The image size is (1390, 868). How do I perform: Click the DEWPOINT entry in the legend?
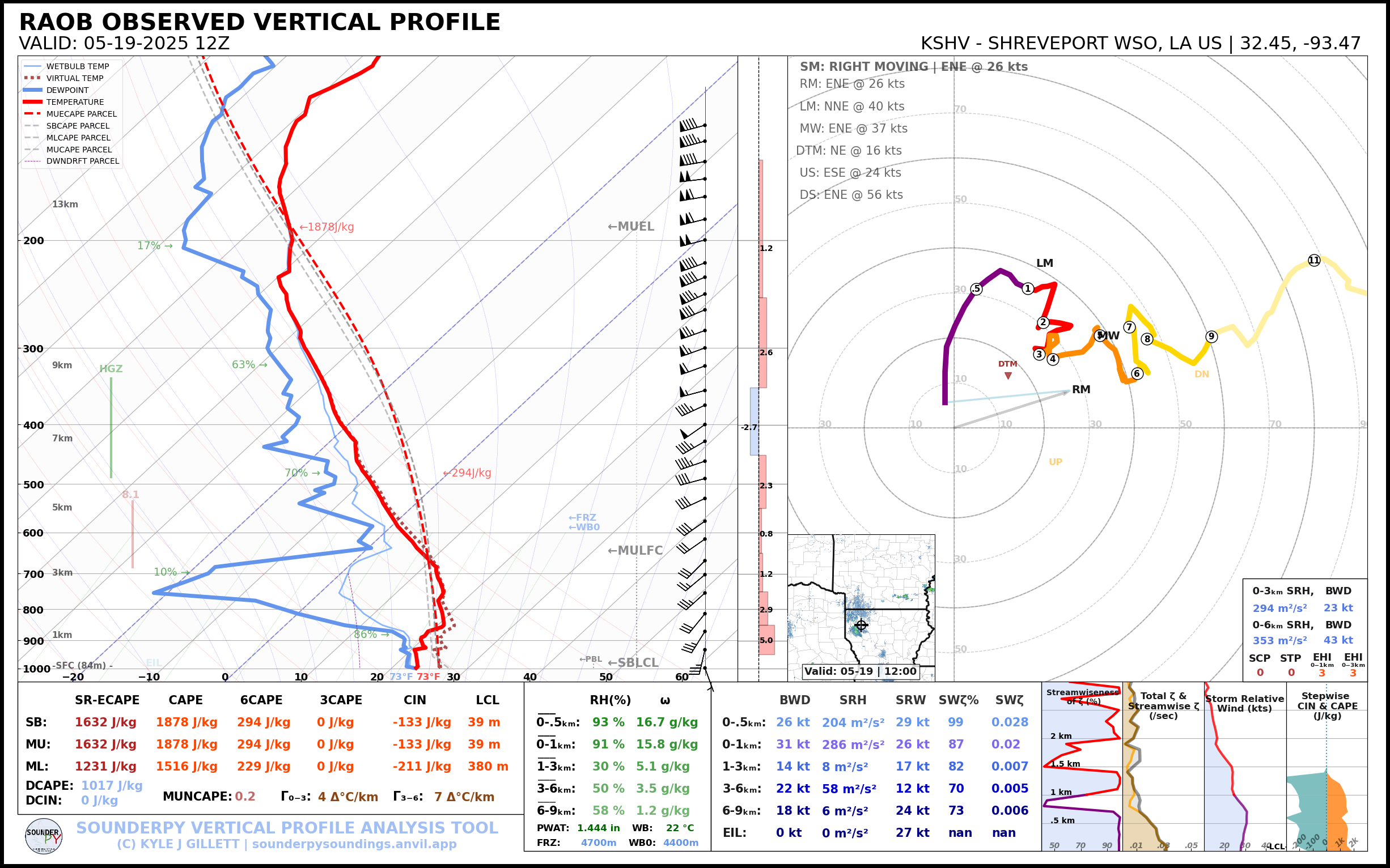click(x=67, y=90)
